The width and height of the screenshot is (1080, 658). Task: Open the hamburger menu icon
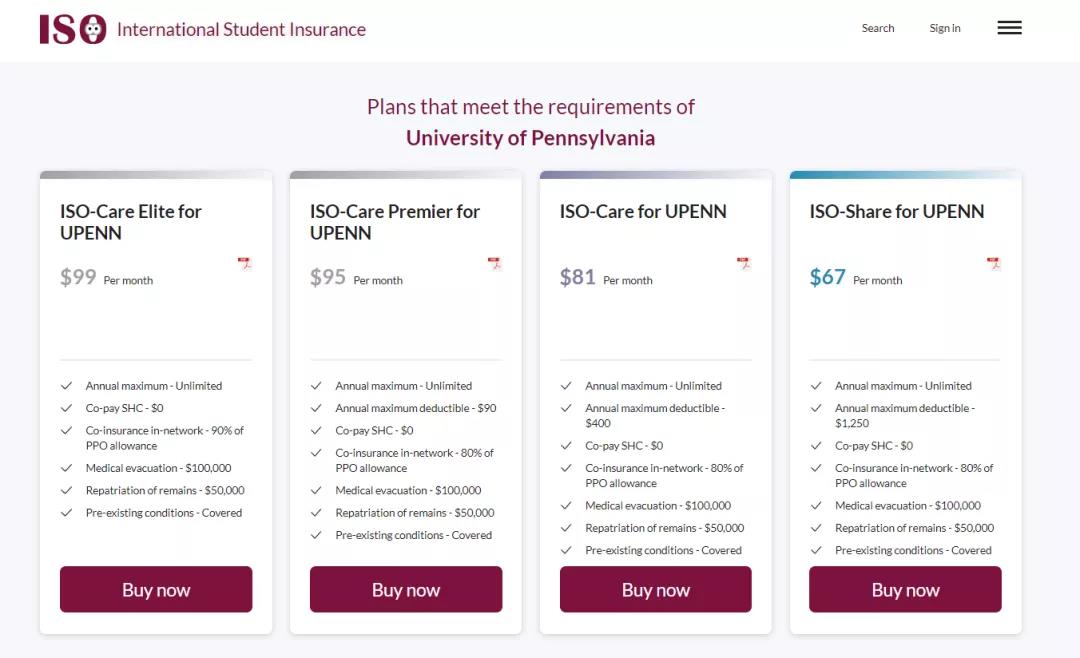1009,28
